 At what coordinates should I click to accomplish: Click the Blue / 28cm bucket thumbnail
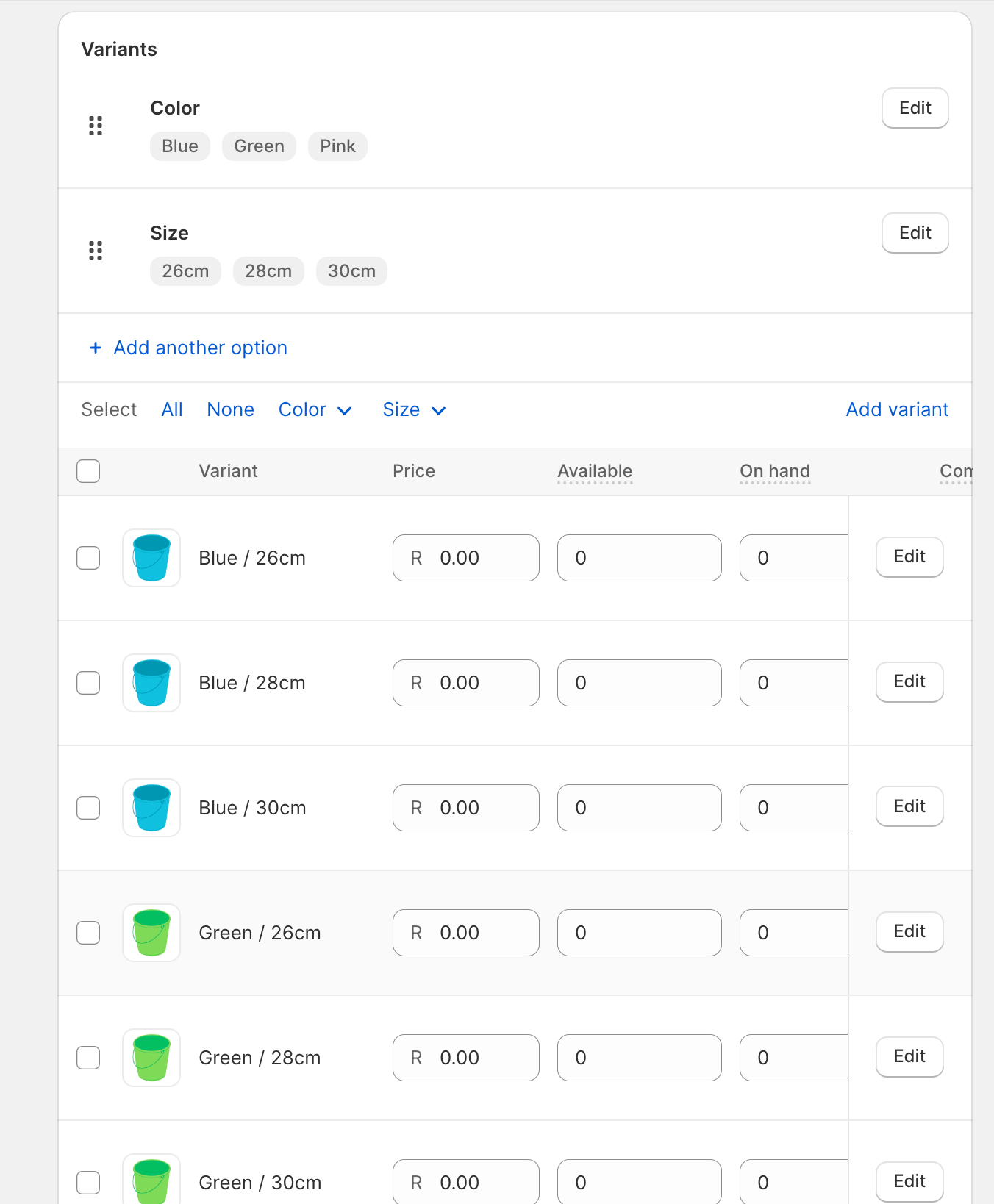click(151, 683)
